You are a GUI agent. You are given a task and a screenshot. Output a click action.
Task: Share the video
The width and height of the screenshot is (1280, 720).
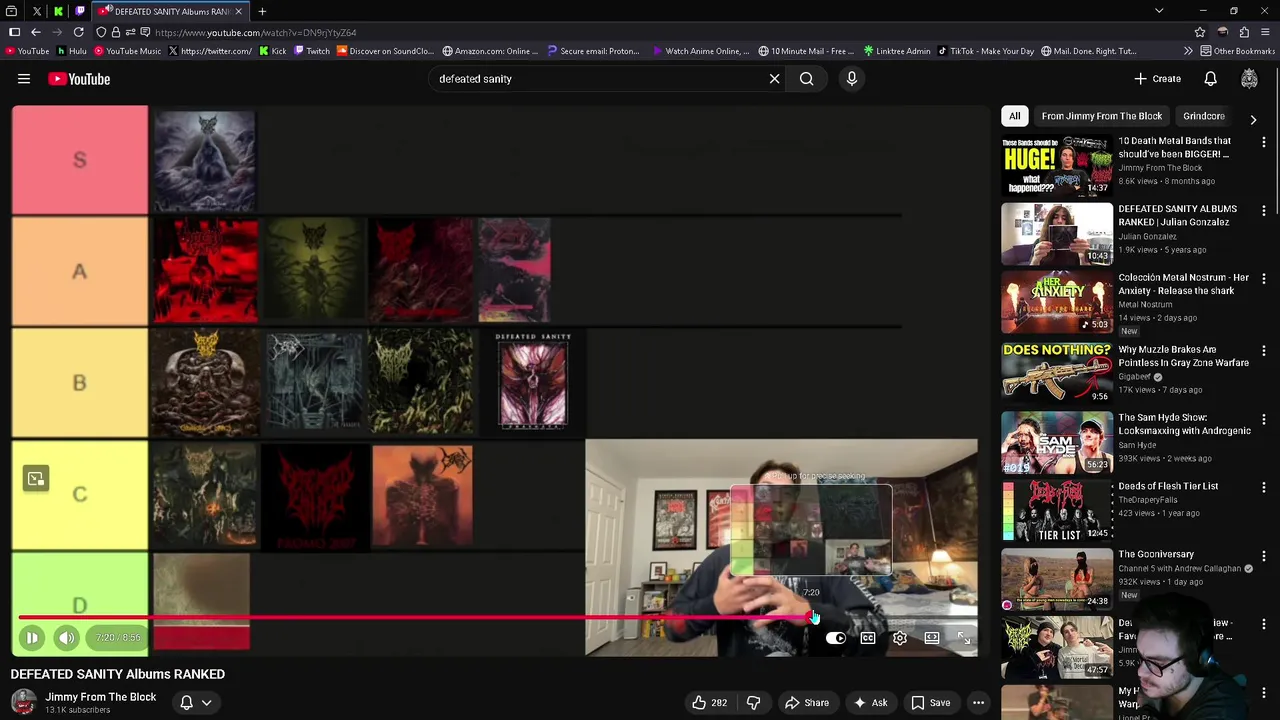[807, 703]
